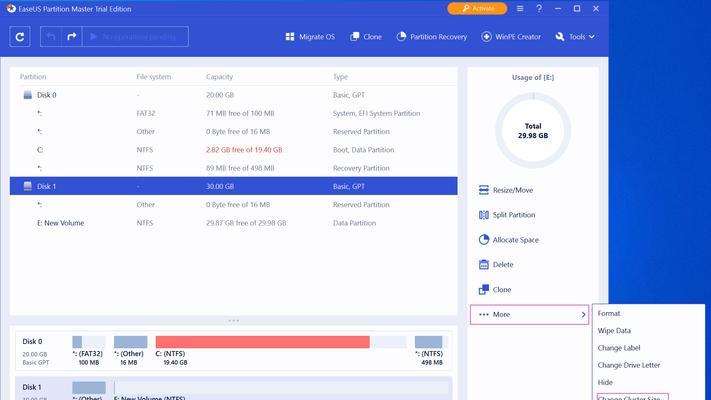
Task: Choose Format from the More menu
Action: (609, 313)
